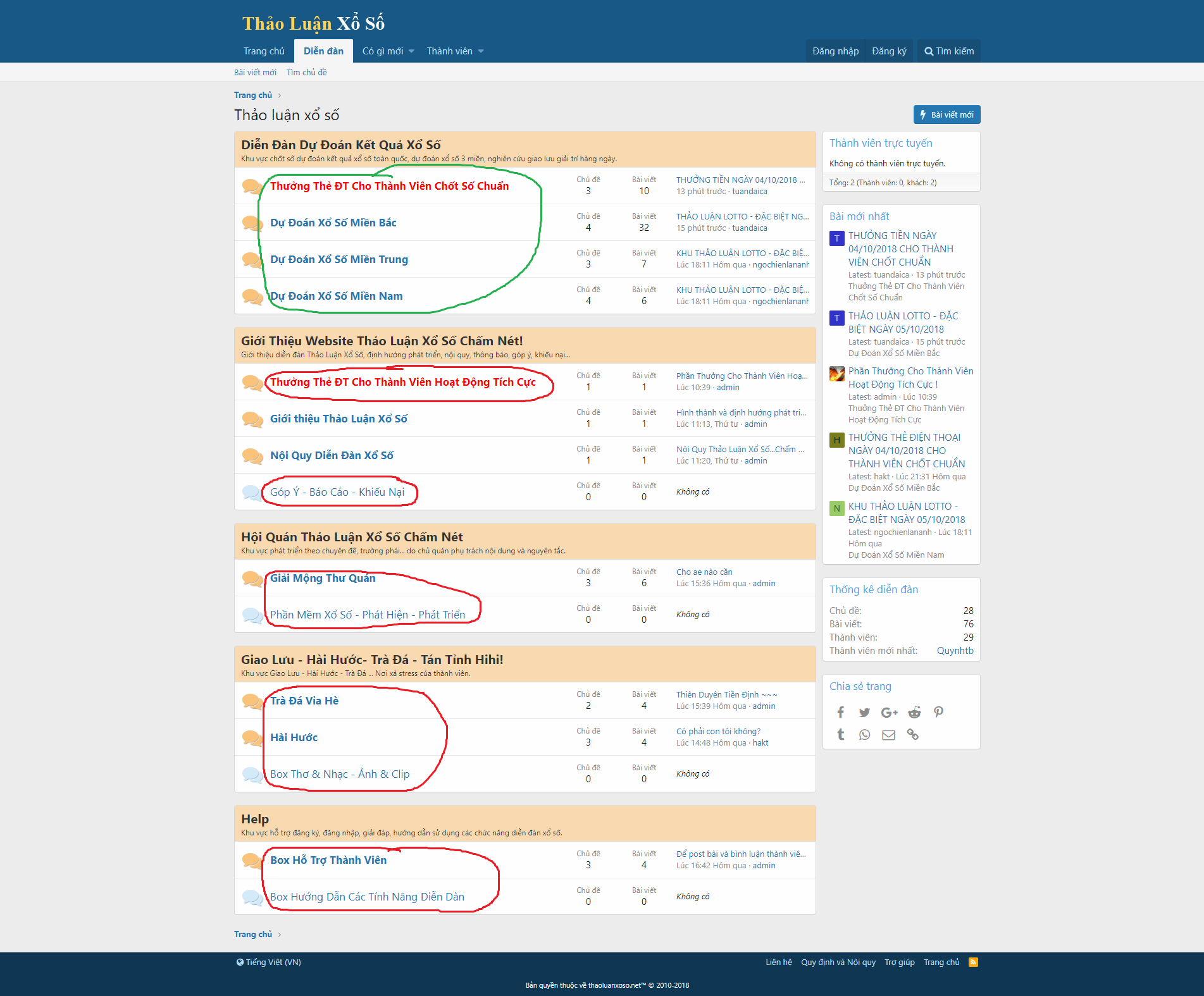The height and width of the screenshot is (996, 1204).
Task: Share the page on Google+
Action: click(x=889, y=712)
